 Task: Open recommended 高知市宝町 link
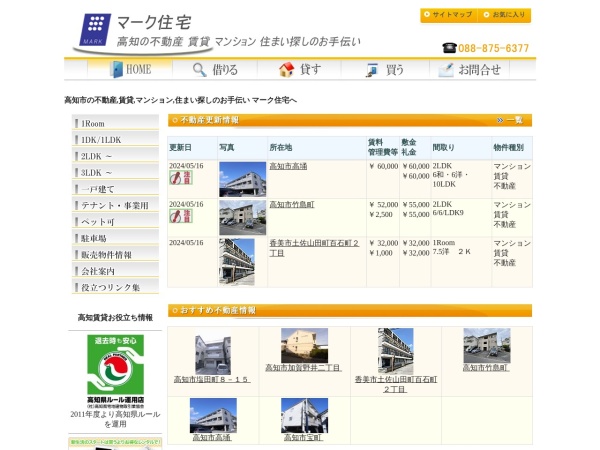304,438
